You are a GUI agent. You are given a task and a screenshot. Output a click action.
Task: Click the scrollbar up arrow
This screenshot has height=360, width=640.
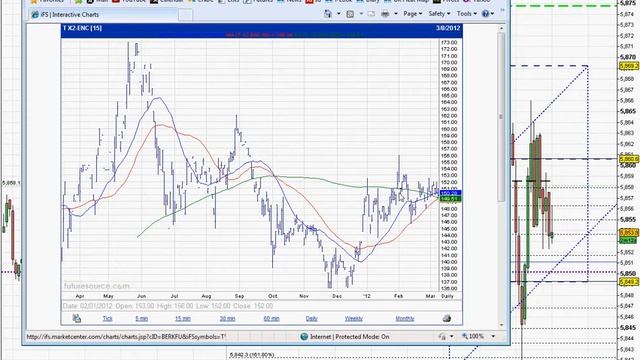point(501,28)
